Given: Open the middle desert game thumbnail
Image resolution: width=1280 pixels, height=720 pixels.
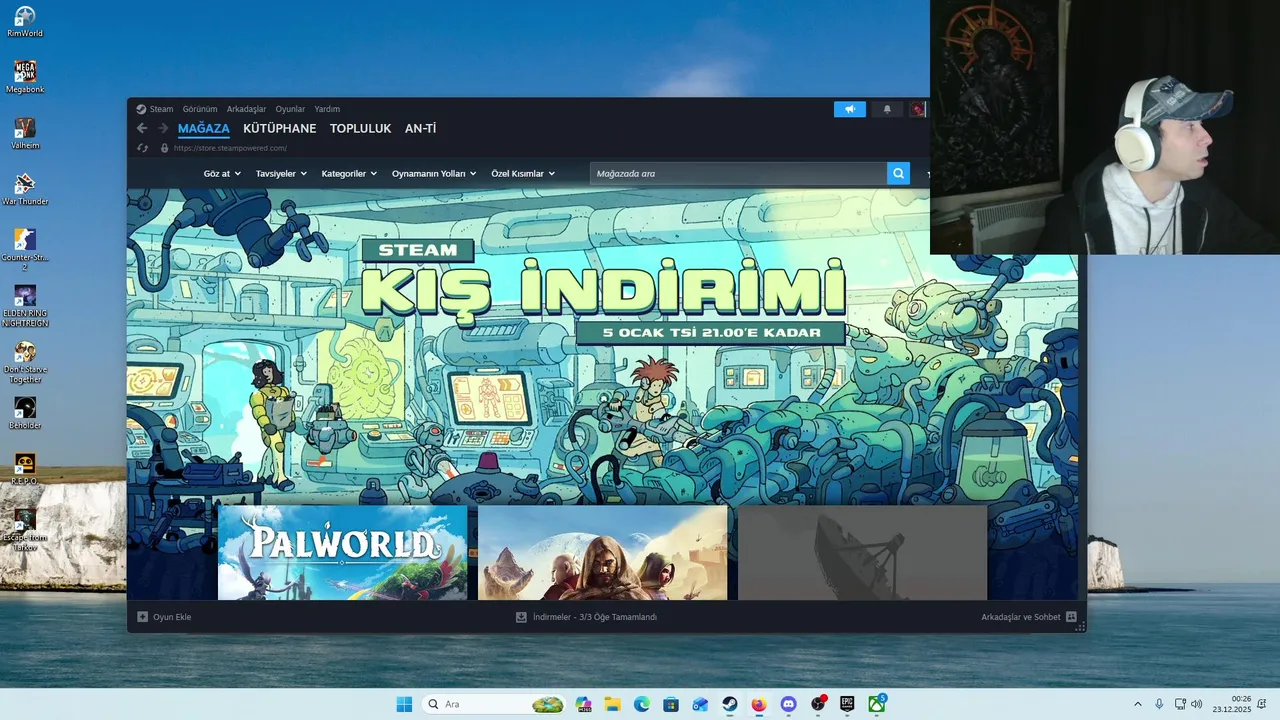Looking at the screenshot, I should [602, 552].
